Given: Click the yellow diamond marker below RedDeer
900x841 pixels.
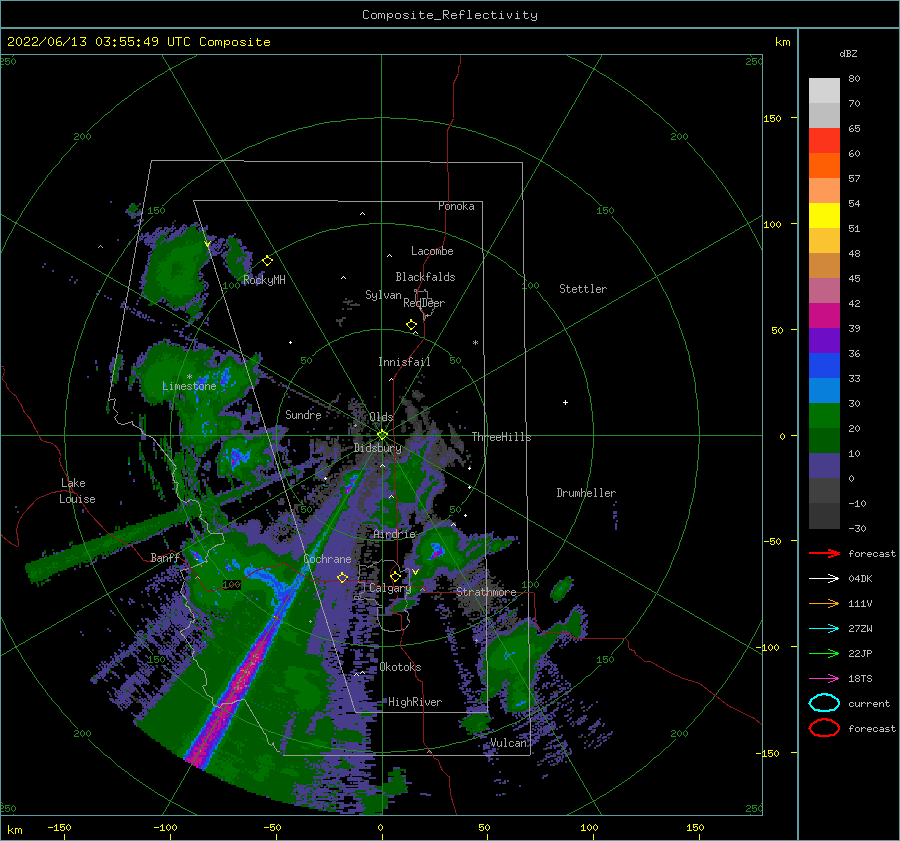Looking at the screenshot, I should [412, 325].
